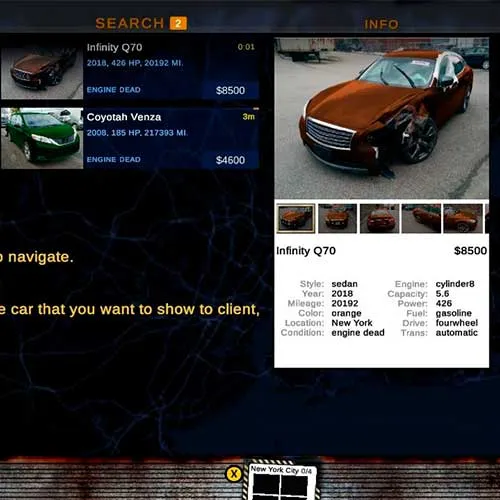The height and width of the screenshot is (500, 500).
Task: Click the Location value 'New York'
Action: (352, 323)
